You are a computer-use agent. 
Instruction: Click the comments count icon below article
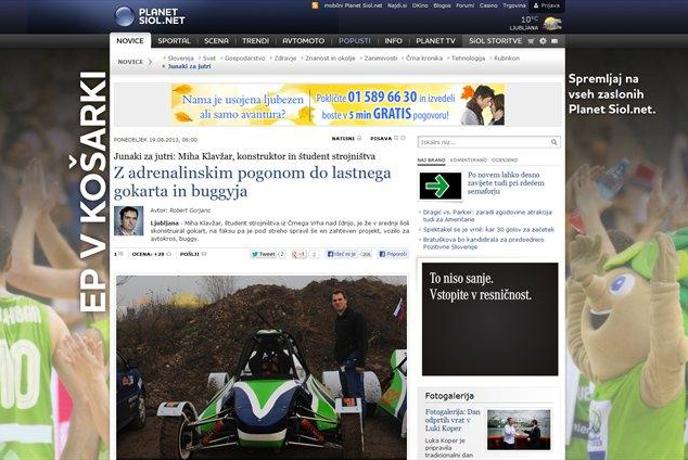click(118, 254)
